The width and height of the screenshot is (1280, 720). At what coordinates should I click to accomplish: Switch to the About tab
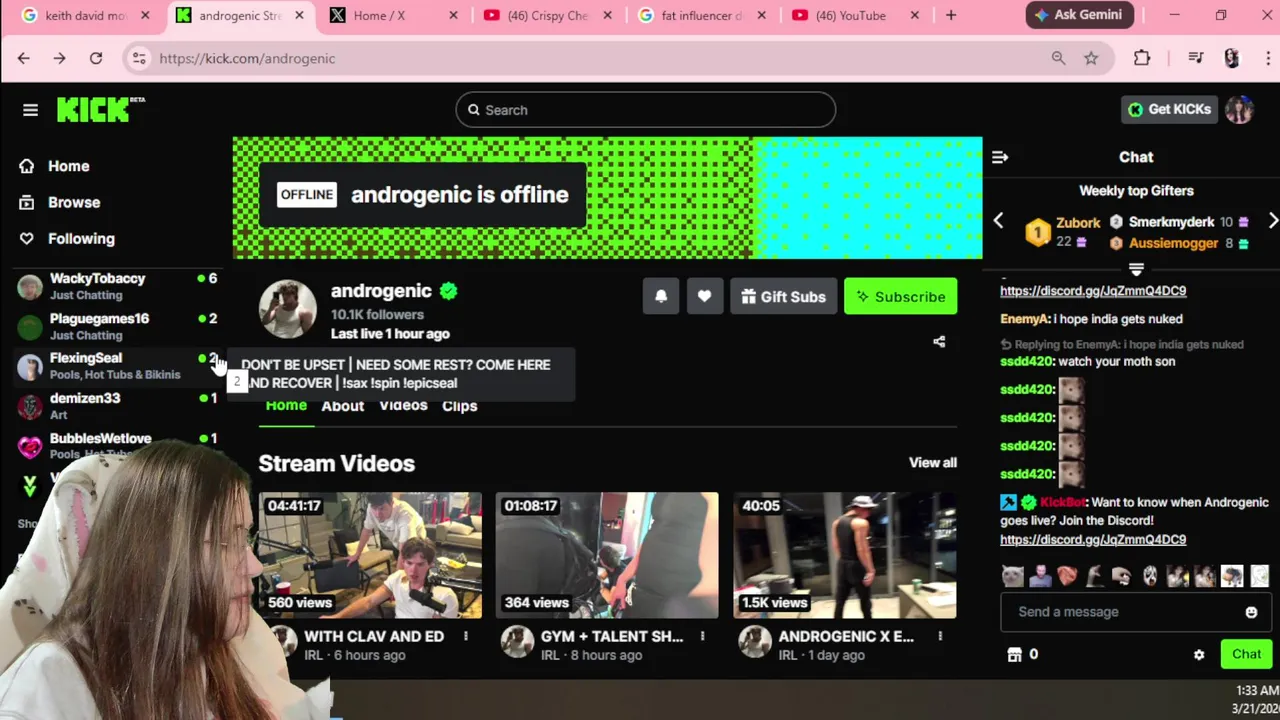(x=342, y=405)
